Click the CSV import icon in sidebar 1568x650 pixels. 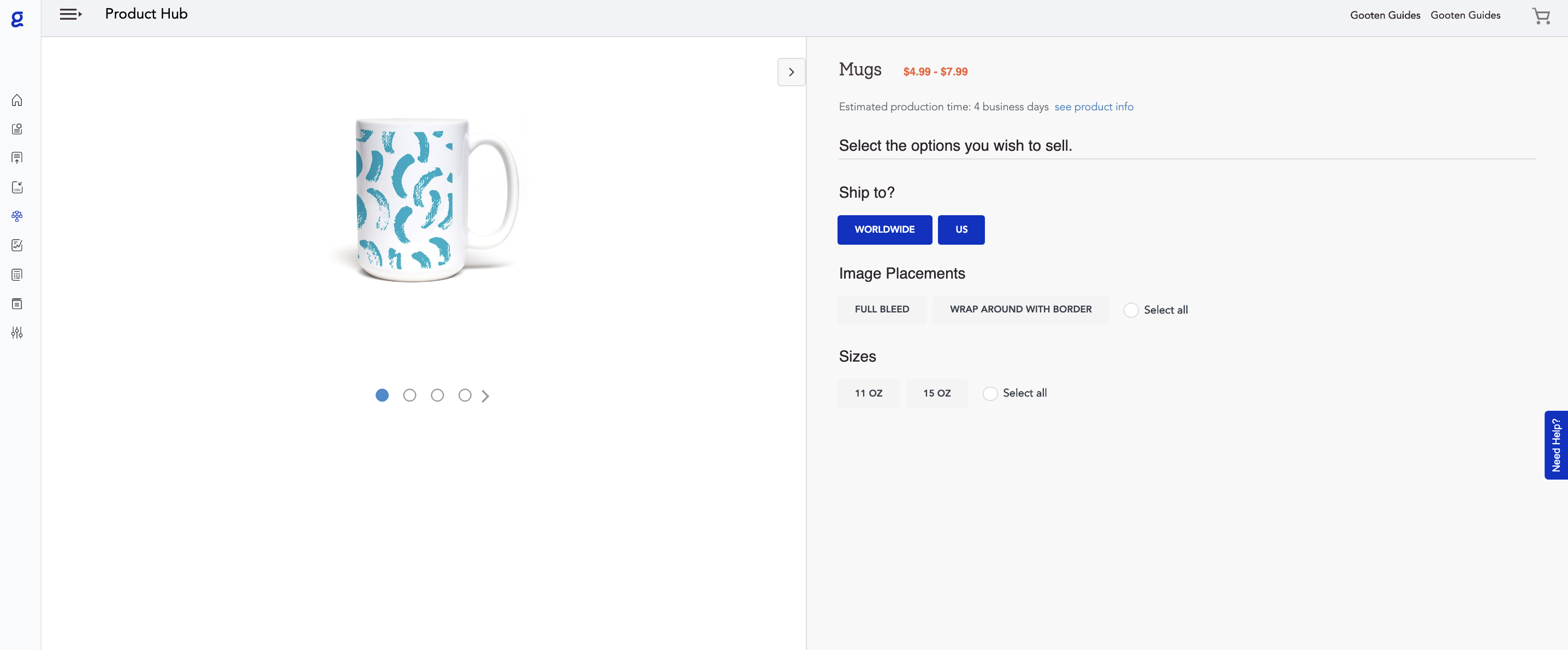(x=17, y=187)
